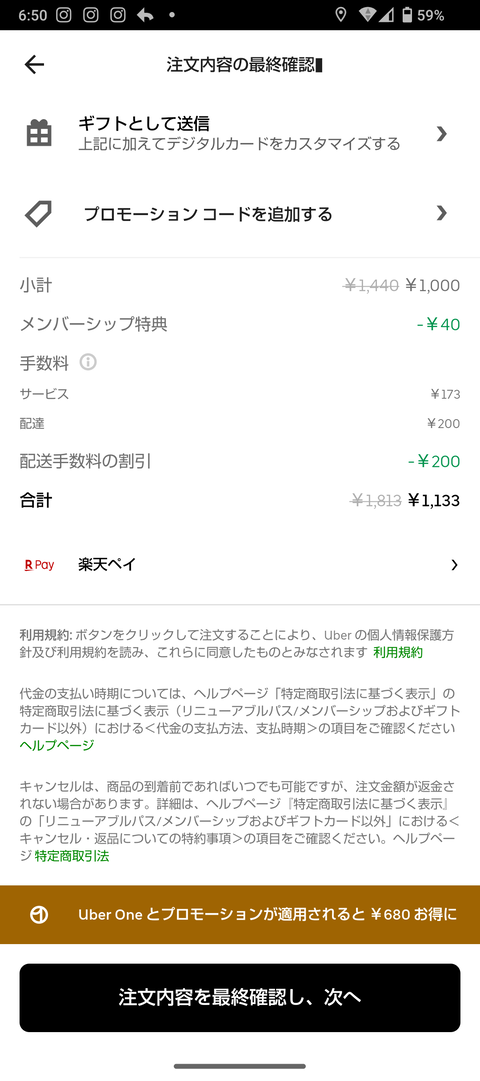This screenshot has width=480, height=1081.
Task: Tap the first Instagram notification icon
Action: click(63, 15)
